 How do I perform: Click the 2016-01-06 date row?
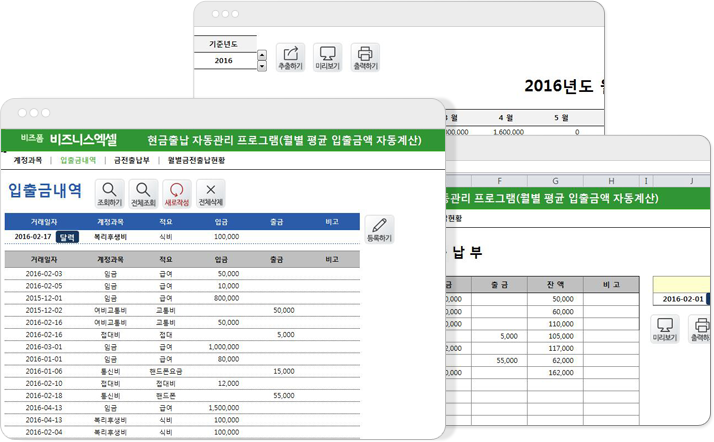[x=44, y=371]
